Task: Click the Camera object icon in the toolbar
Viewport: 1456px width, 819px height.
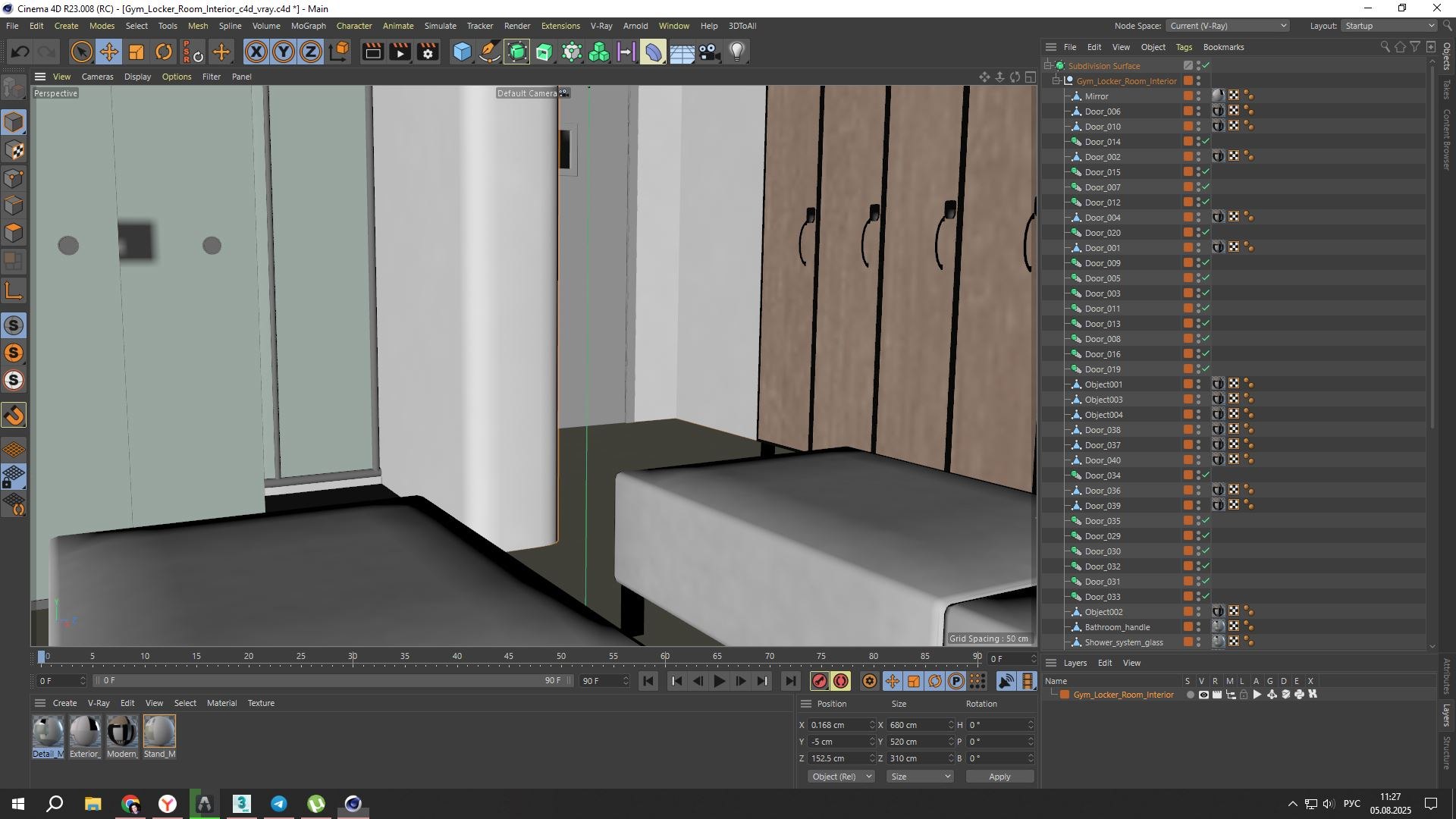Action: tap(709, 52)
